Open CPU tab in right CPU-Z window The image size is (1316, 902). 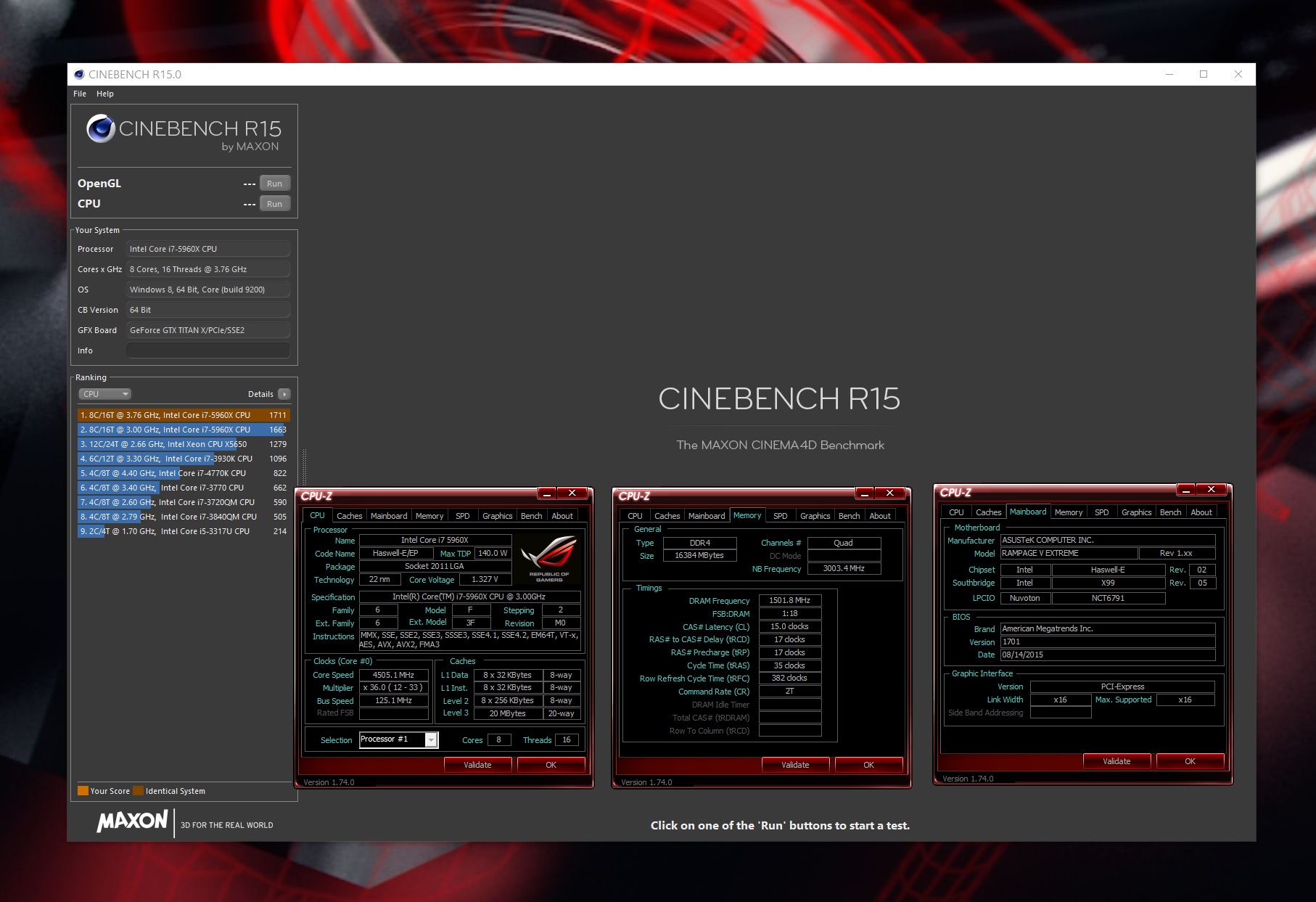click(x=956, y=512)
